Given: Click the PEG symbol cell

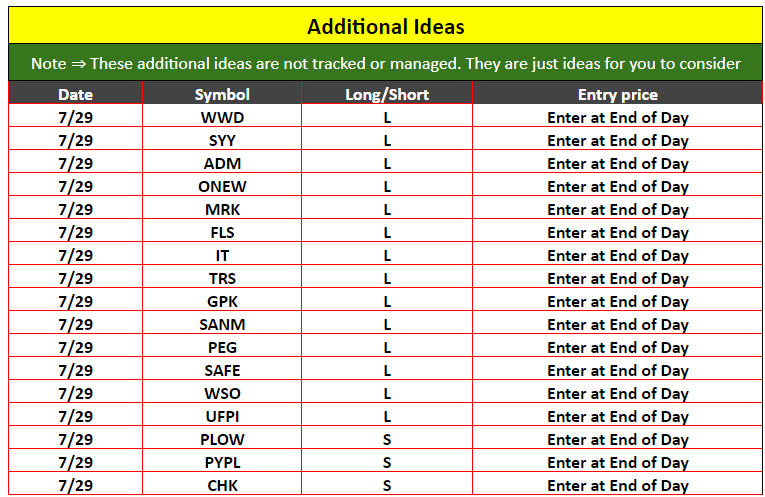Looking at the screenshot, I should pos(222,348).
